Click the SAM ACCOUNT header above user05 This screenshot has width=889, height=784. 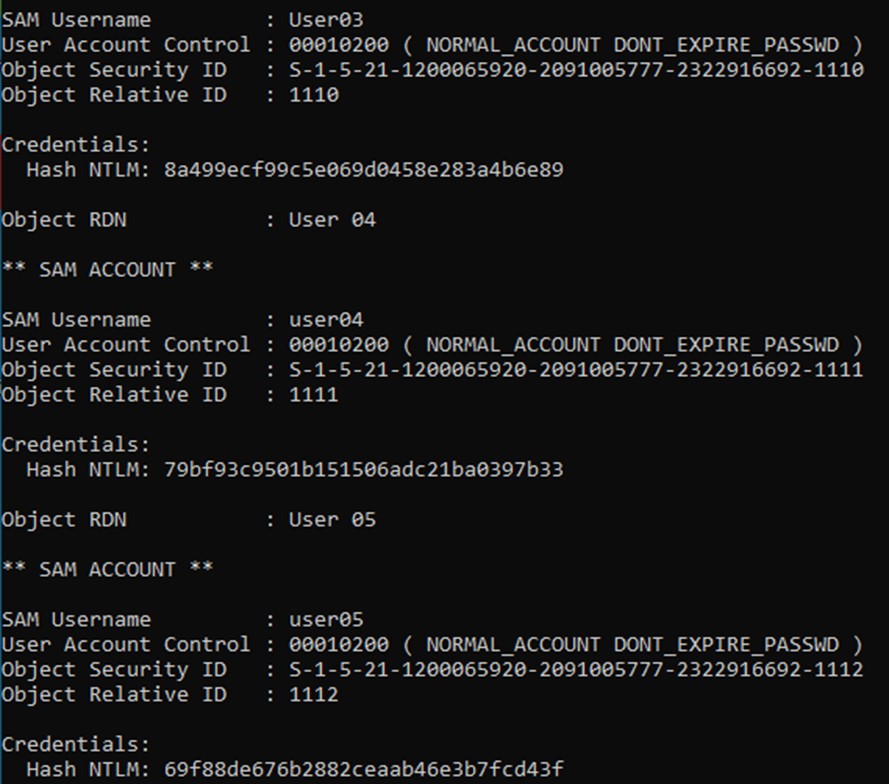pos(107,570)
